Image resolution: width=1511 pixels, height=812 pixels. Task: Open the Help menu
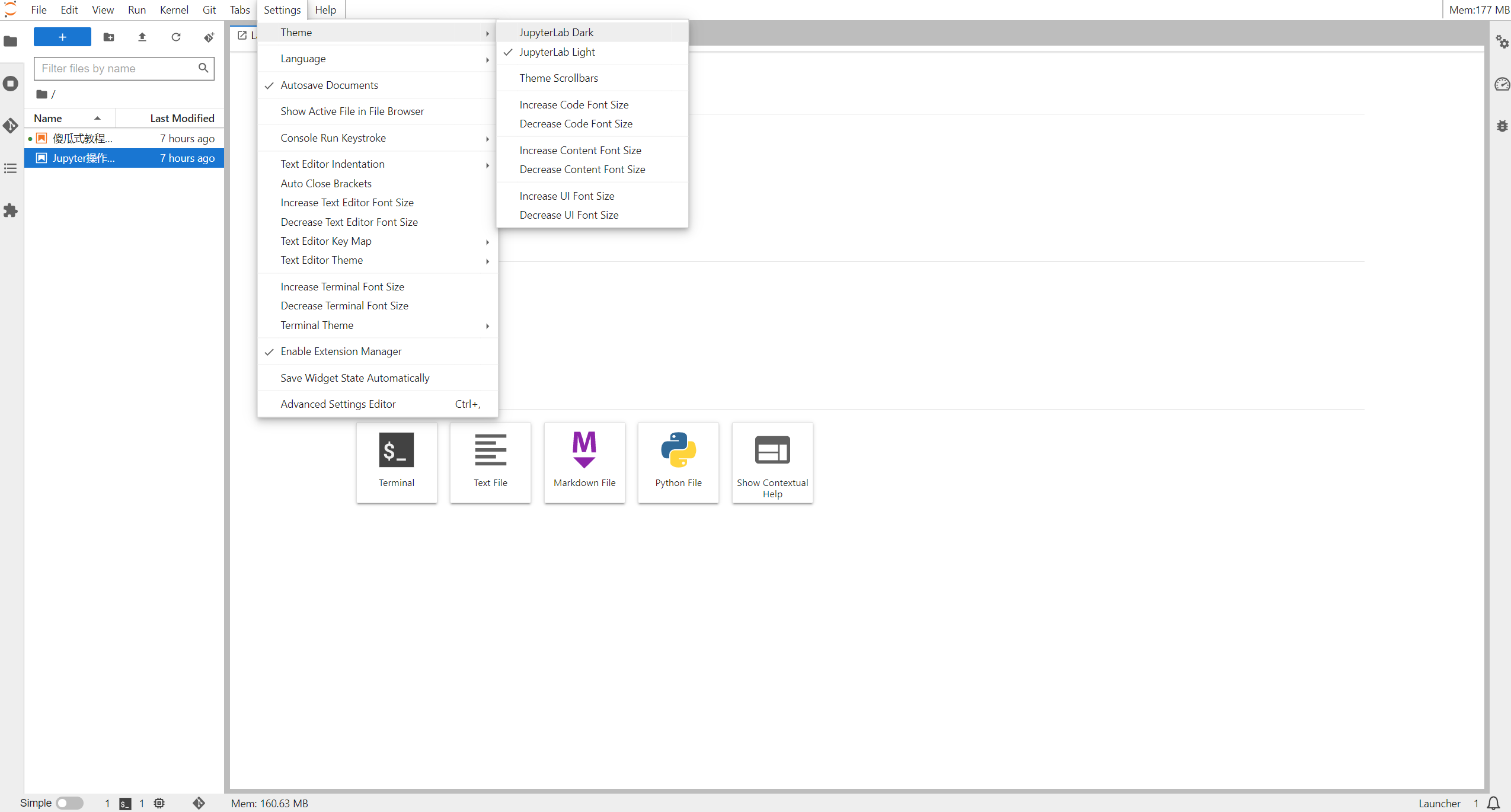point(325,9)
